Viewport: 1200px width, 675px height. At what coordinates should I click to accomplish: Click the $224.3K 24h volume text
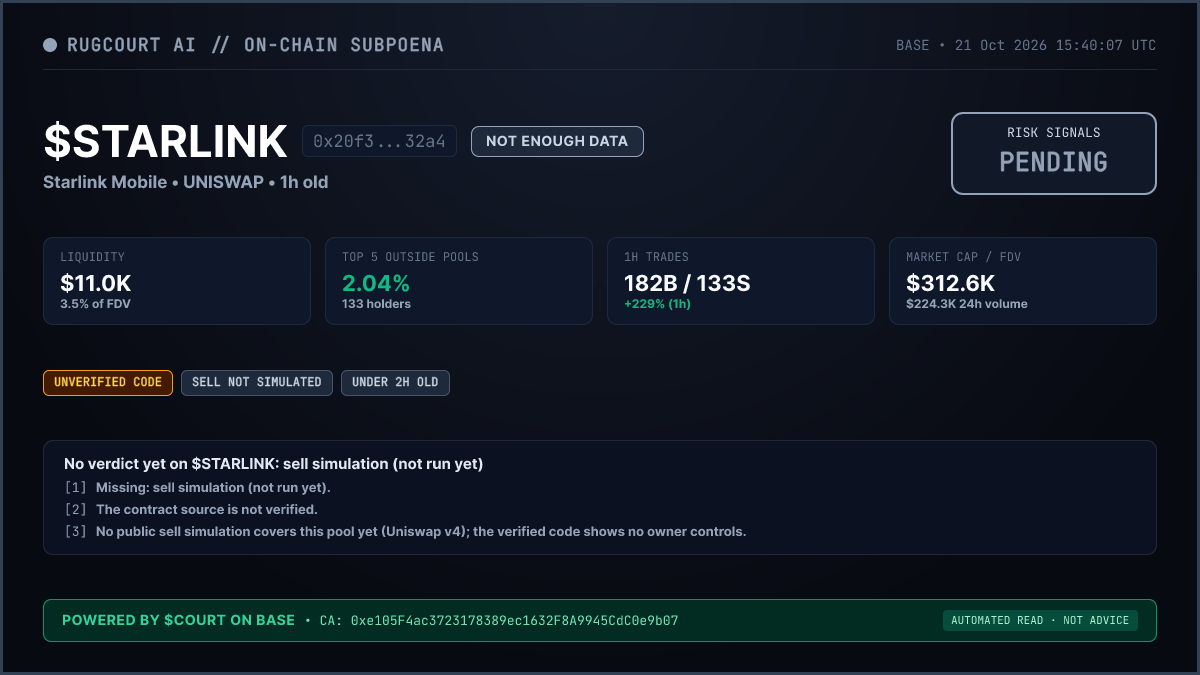tap(966, 304)
